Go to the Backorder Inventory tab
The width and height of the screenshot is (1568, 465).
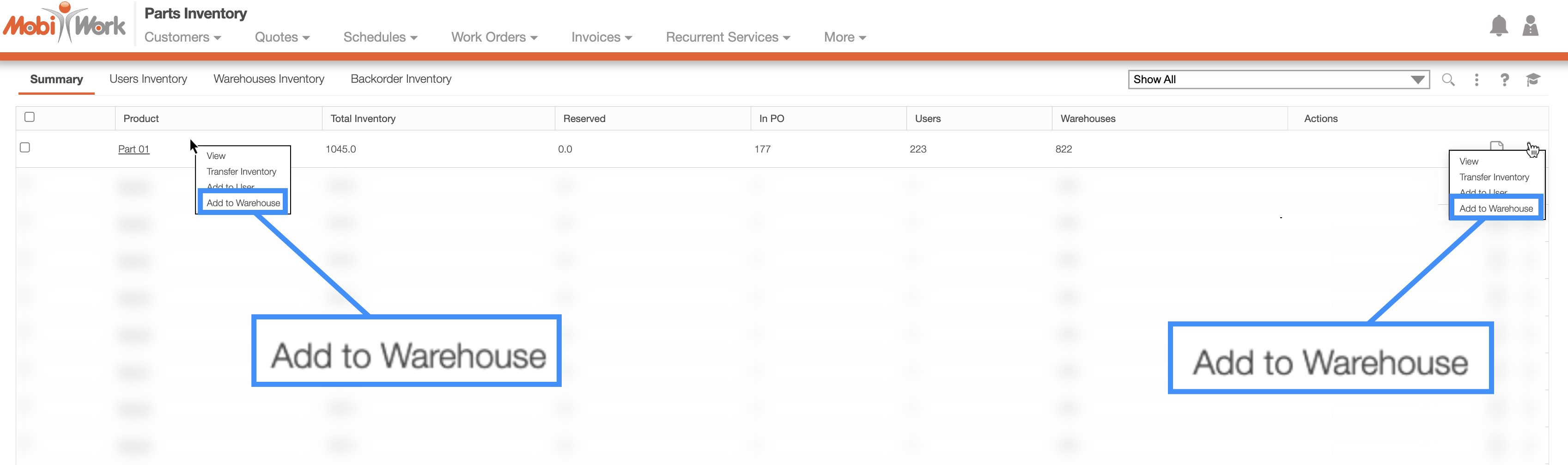click(x=401, y=79)
